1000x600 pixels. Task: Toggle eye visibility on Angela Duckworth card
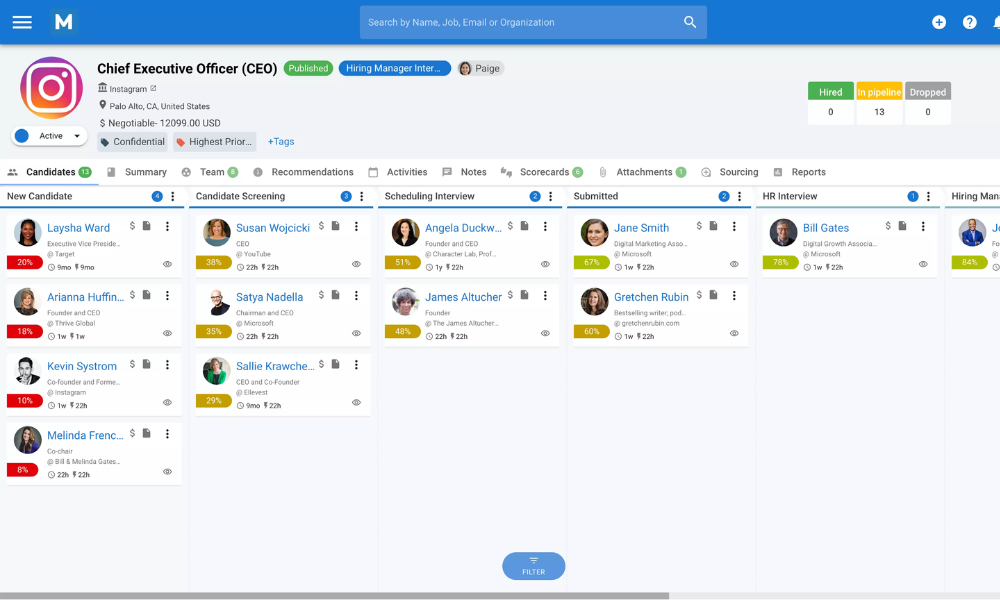point(545,264)
